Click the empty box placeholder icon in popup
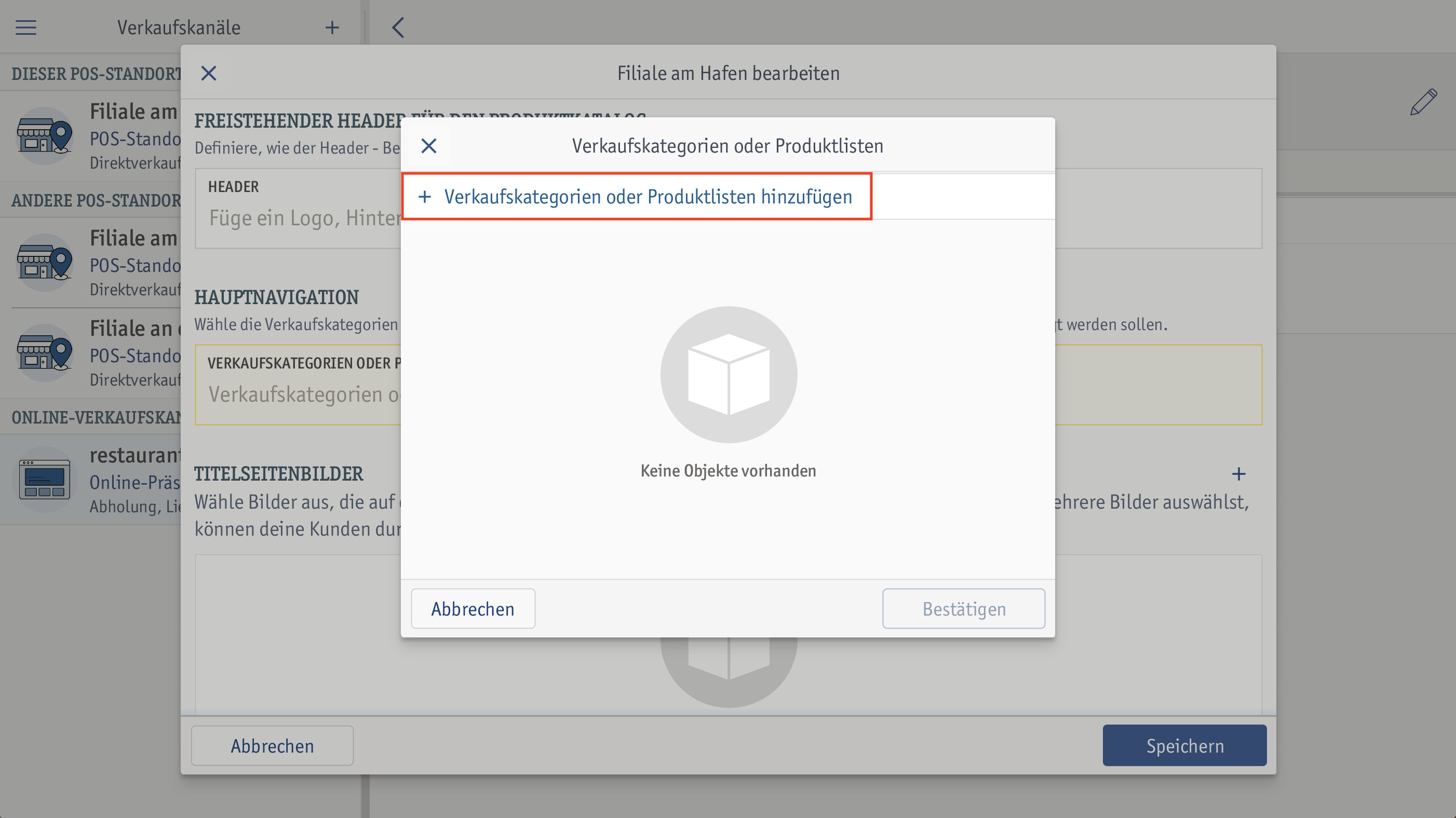Image resolution: width=1456 pixels, height=818 pixels. coord(729,375)
